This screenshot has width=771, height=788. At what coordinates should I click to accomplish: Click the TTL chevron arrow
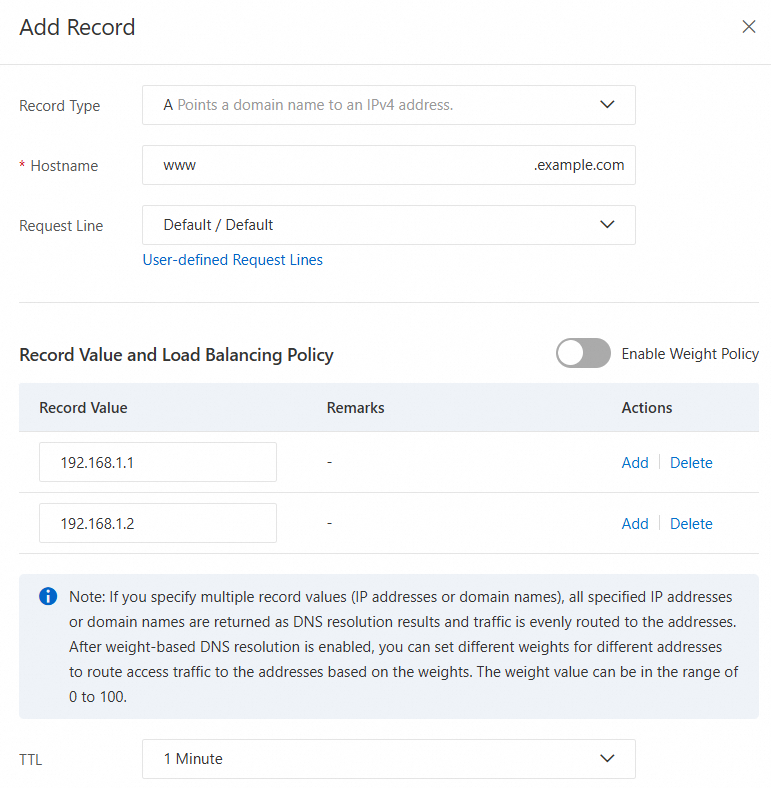tap(607, 759)
